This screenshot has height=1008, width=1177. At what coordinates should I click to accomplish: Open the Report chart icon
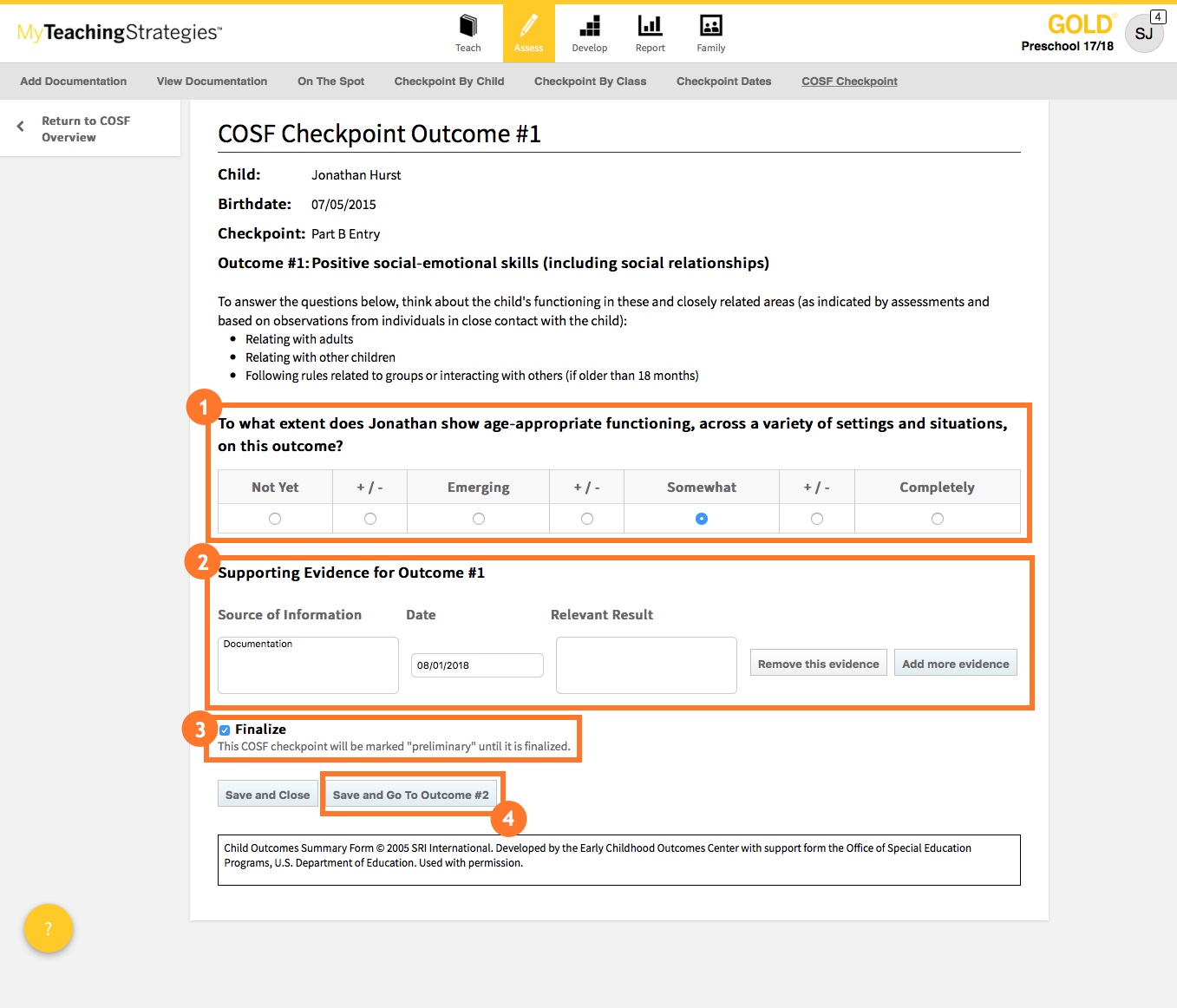point(650,27)
